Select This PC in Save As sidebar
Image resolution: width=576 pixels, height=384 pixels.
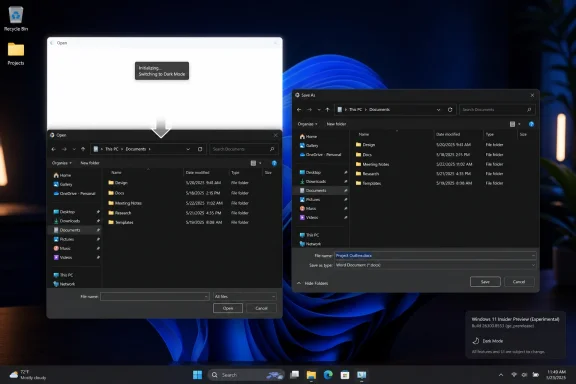309,235
